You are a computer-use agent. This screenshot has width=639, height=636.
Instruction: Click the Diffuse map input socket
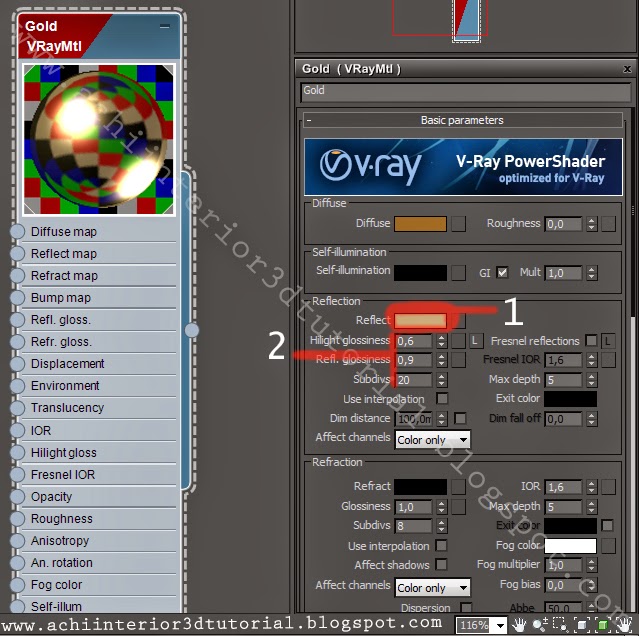pos(17,232)
